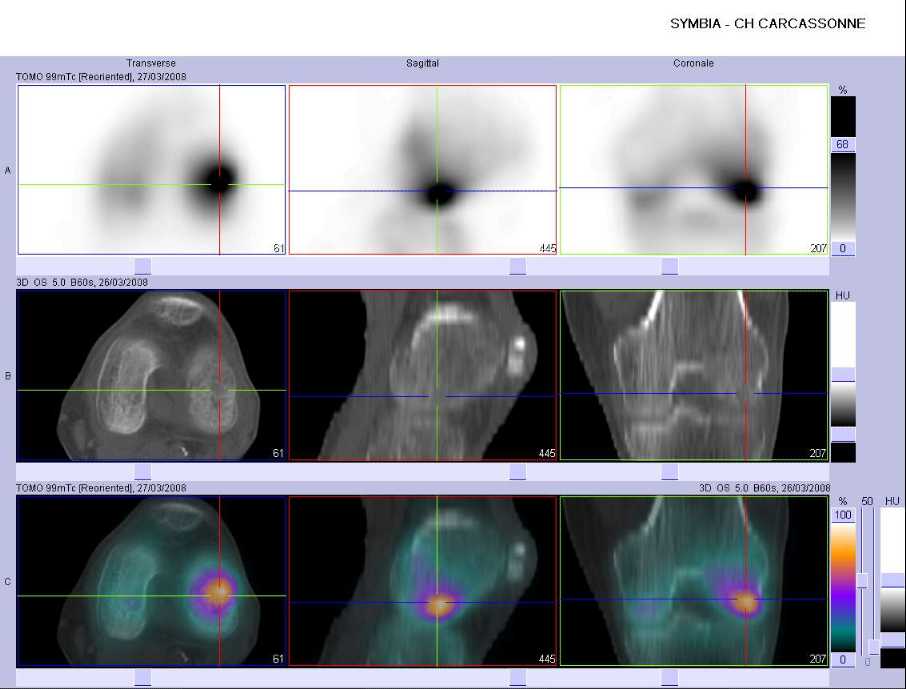Image resolution: width=906 pixels, height=689 pixels.
Task: Click the slice slider handle under row B sagittal view
Action: pos(518,472)
